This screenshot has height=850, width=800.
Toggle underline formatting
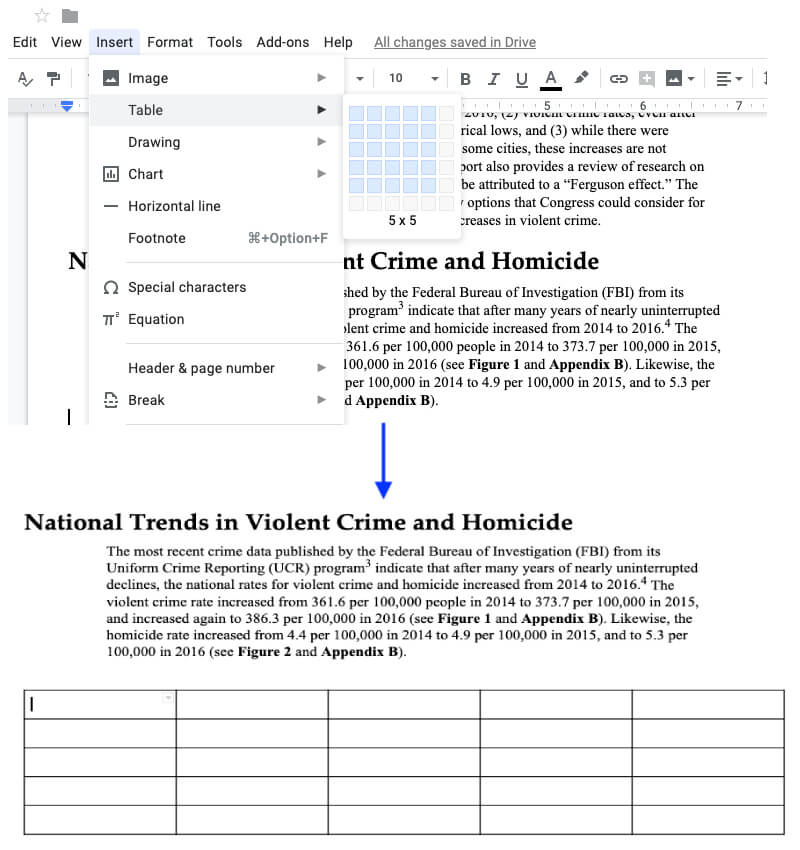click(x=521, y=78)
